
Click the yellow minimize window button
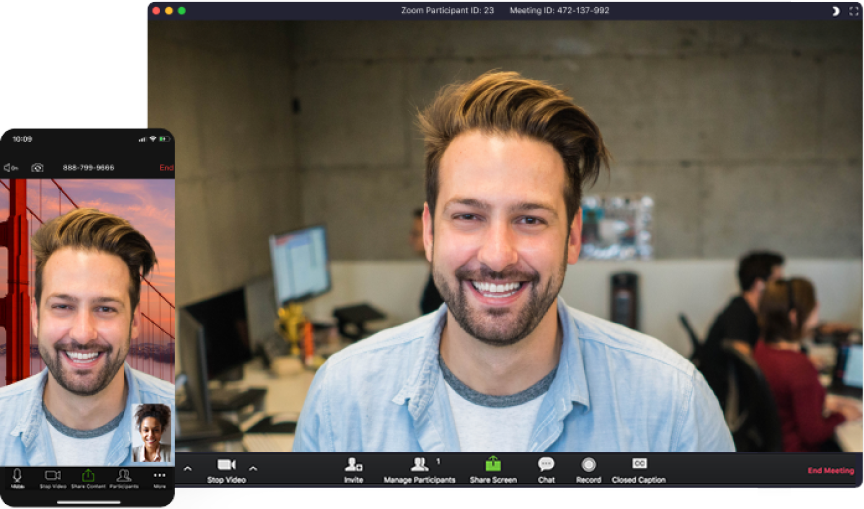[169, 10]
